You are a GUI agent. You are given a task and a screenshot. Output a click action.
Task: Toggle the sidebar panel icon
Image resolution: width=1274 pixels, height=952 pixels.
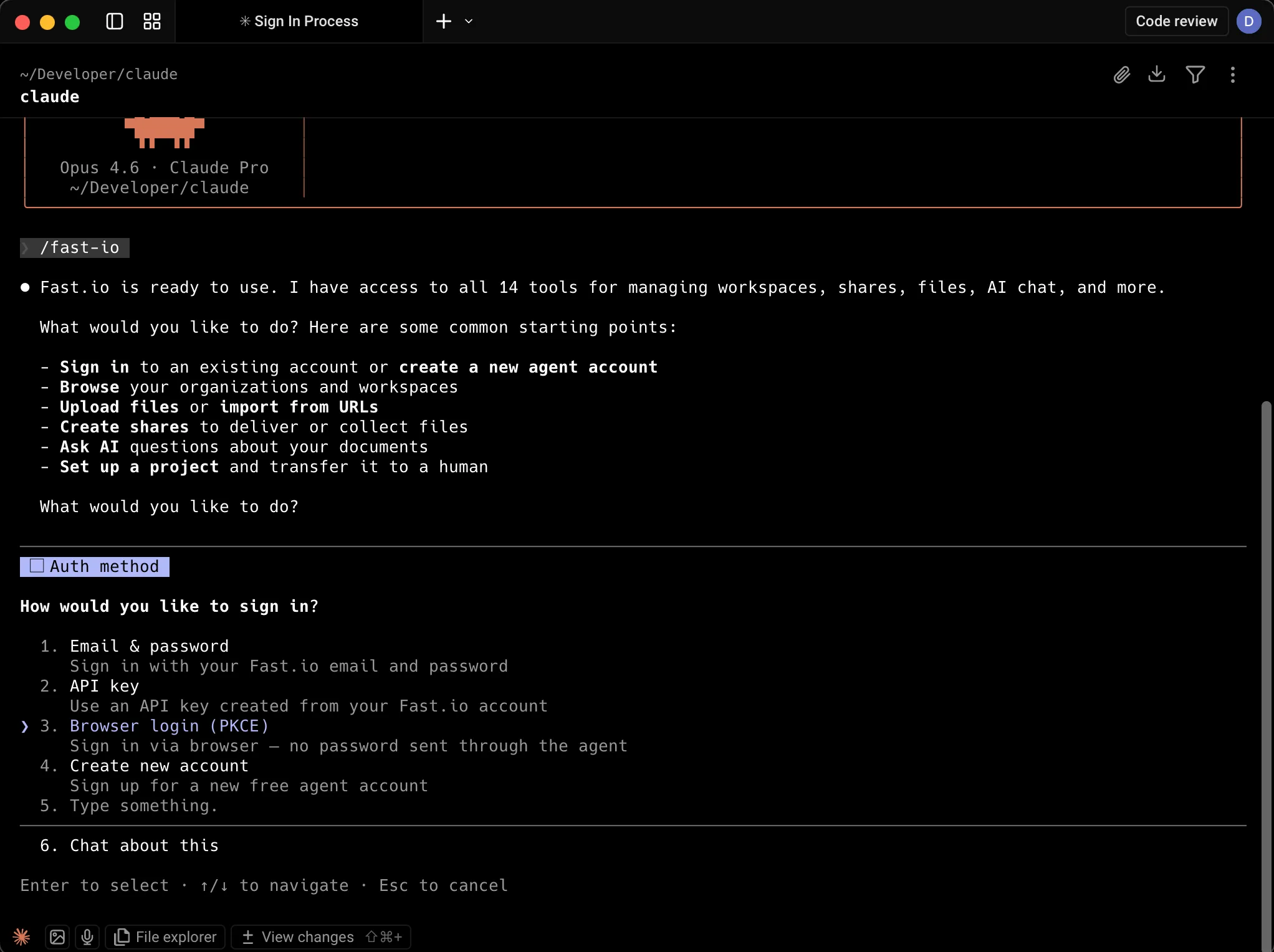point(115,21)
